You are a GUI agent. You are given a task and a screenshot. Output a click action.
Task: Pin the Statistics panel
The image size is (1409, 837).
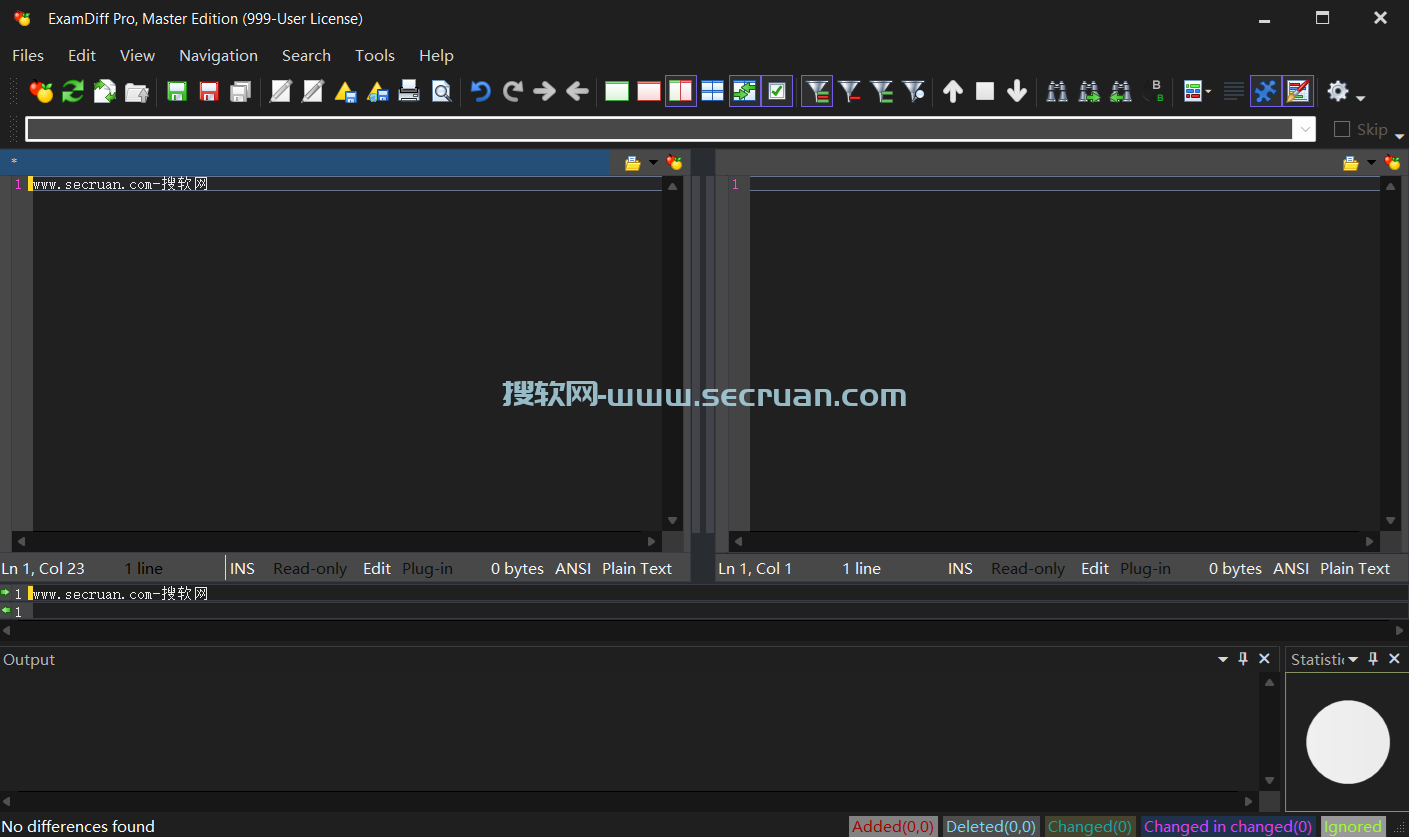pyautogui.click(x=1373, y=659)
